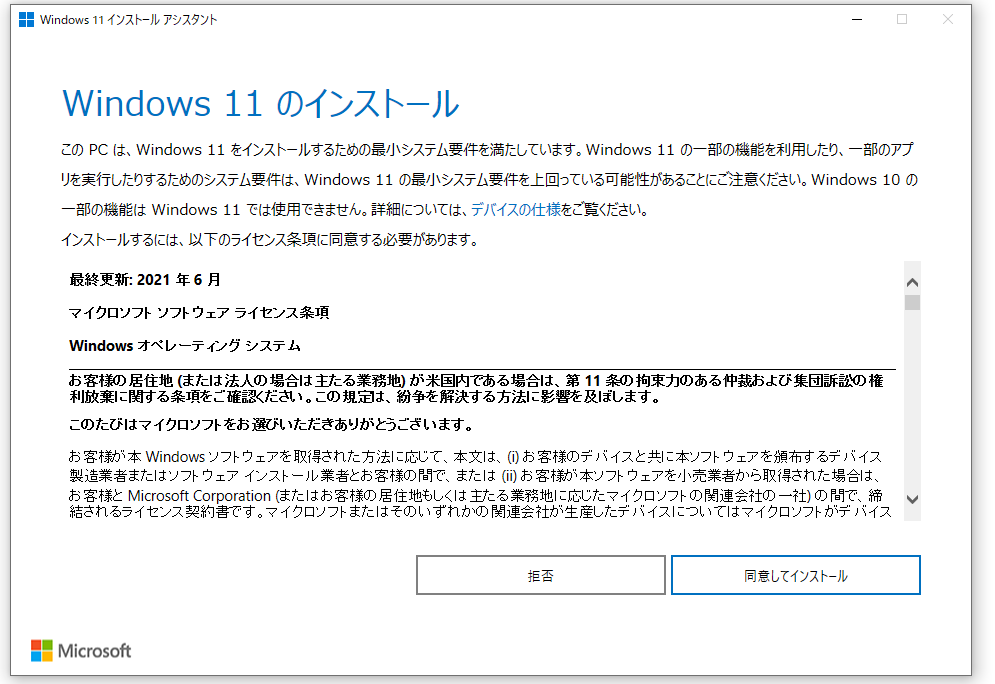The height and width of the screenshot is (684, 995).
Task: Minimize the install assistant window
Action: pos(857,20)
